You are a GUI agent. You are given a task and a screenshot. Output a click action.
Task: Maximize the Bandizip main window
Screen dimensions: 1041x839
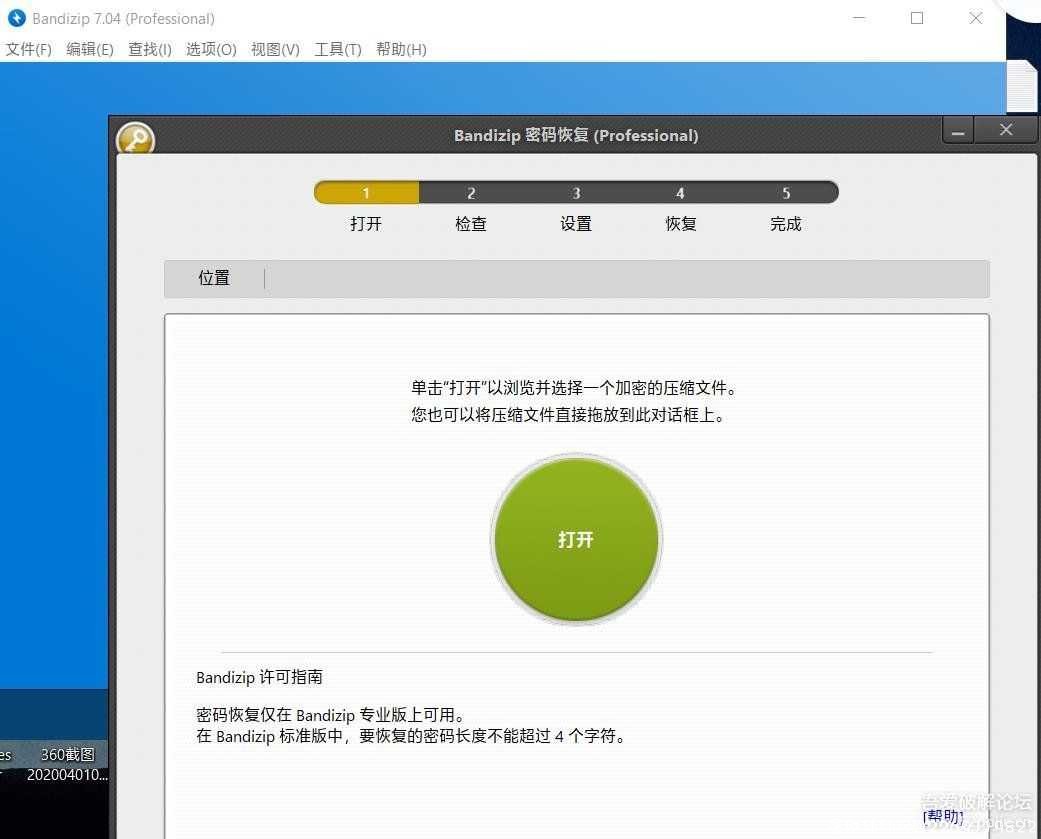tap(917, 18)
